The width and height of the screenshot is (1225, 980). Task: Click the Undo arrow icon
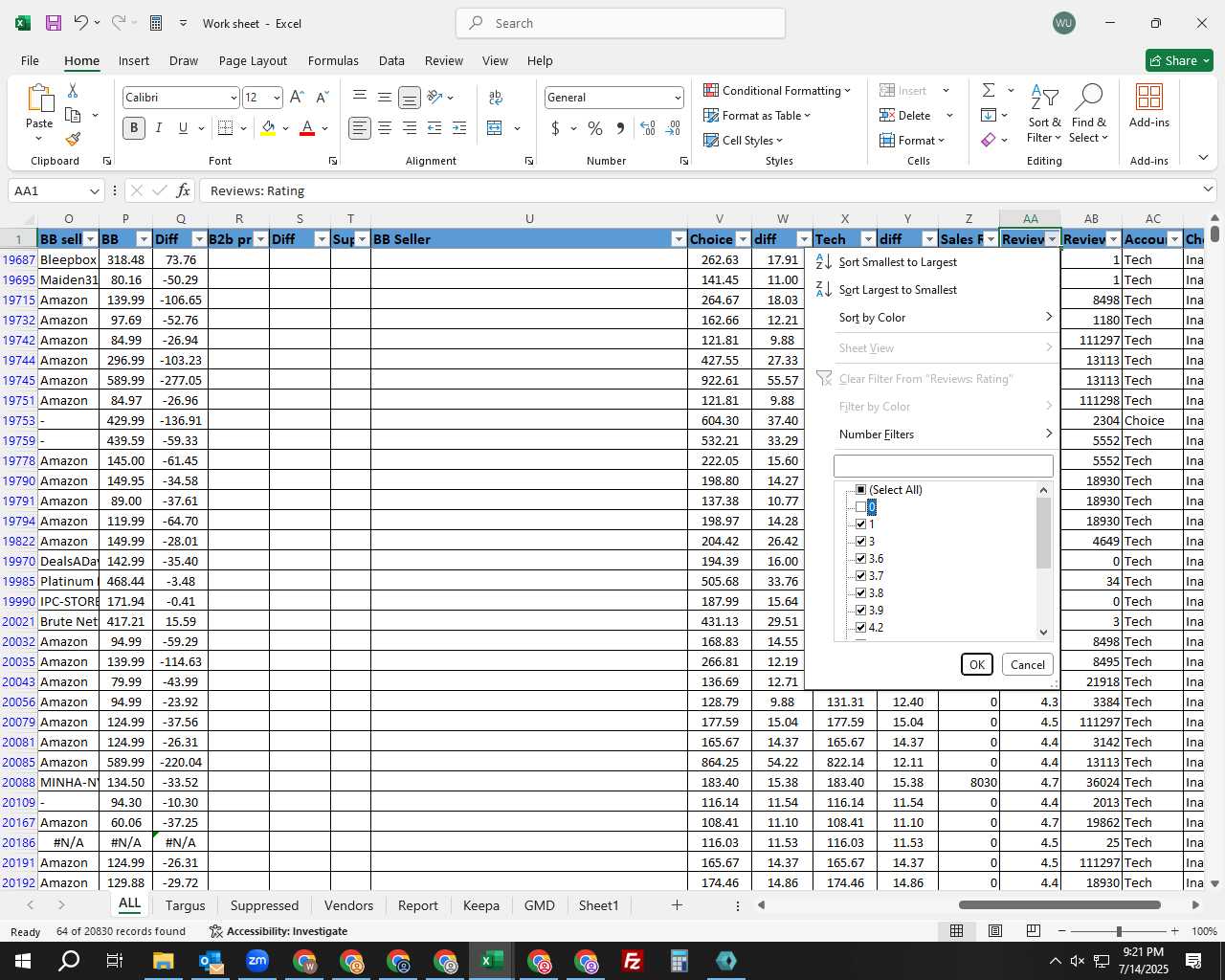(x=81, y=23)
